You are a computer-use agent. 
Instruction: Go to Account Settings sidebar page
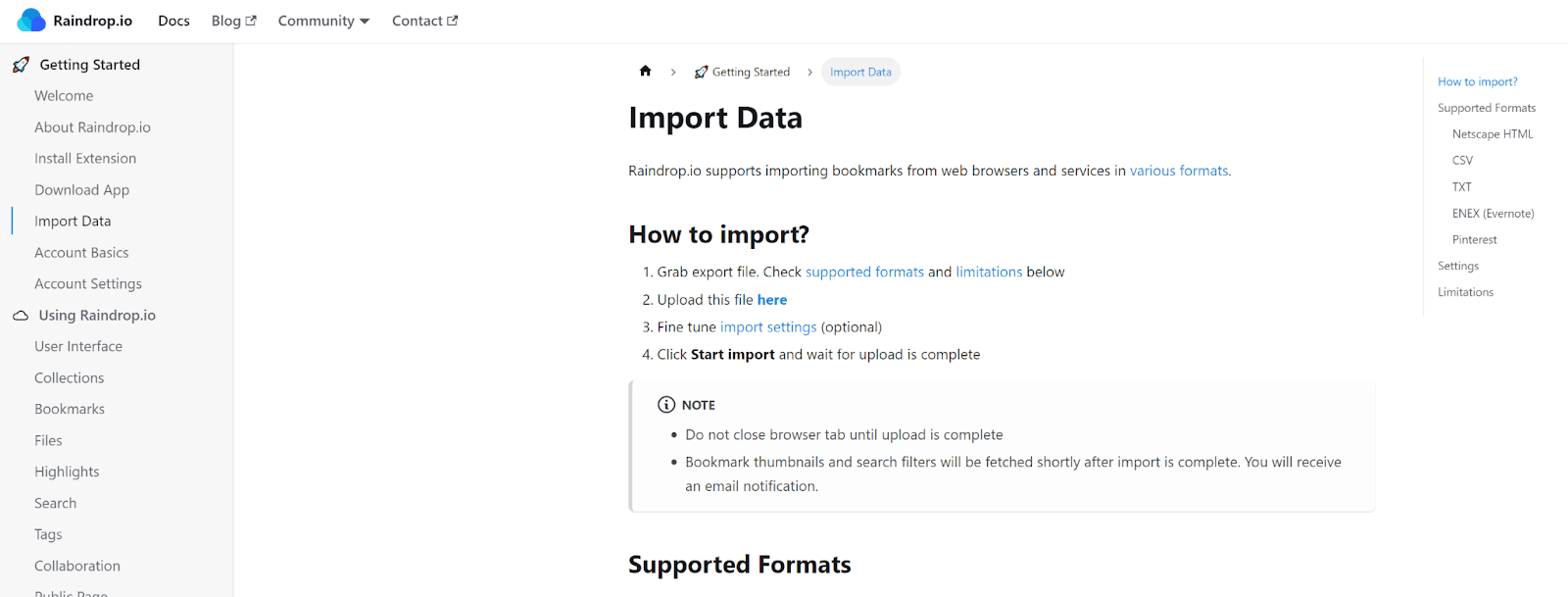[88, 284]
